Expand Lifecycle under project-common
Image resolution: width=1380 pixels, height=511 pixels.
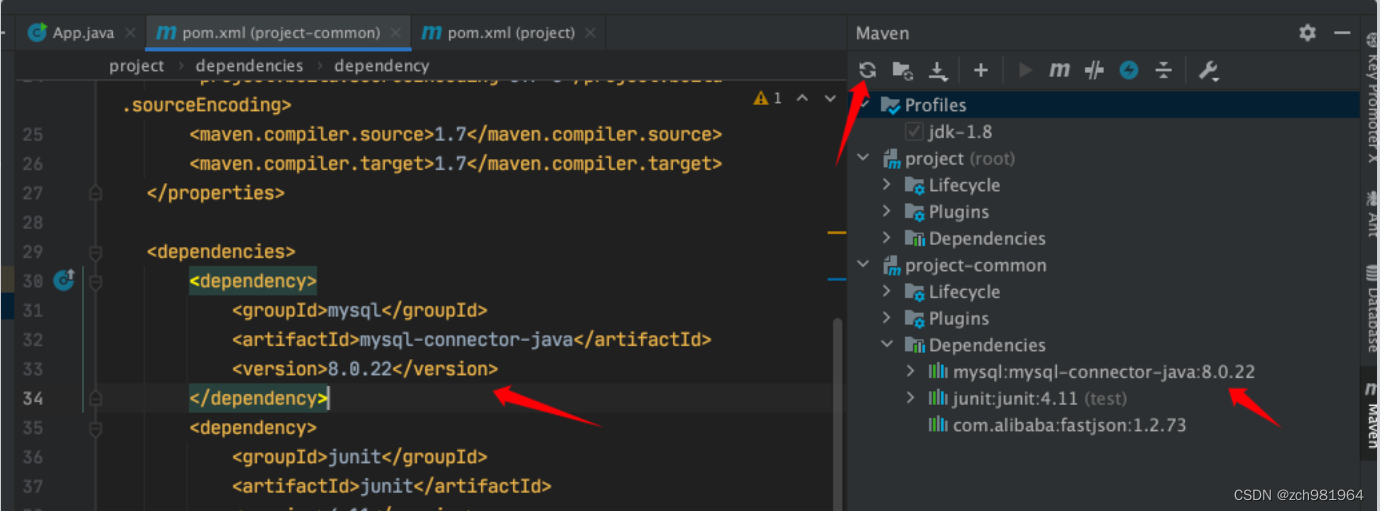887,292
